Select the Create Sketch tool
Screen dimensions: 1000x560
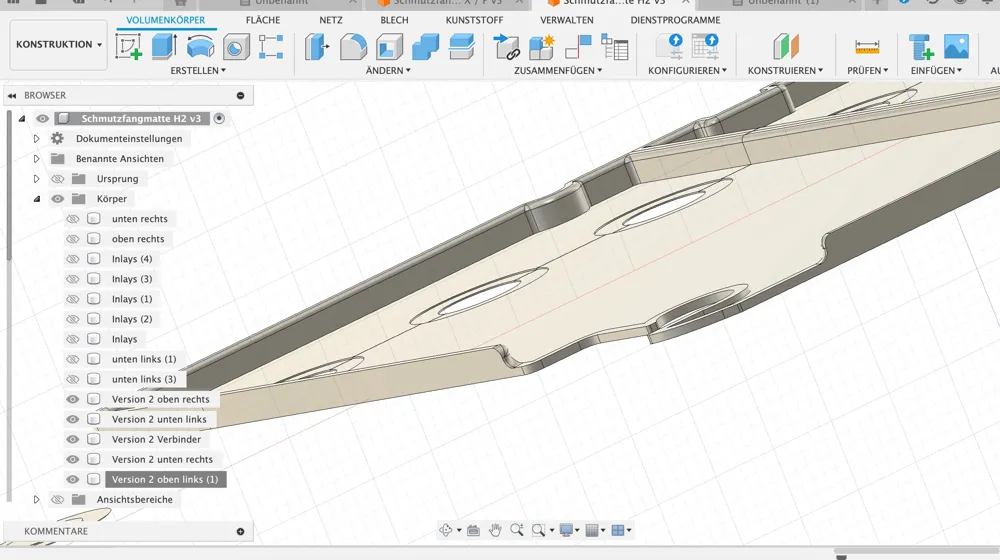click(129, 47)
